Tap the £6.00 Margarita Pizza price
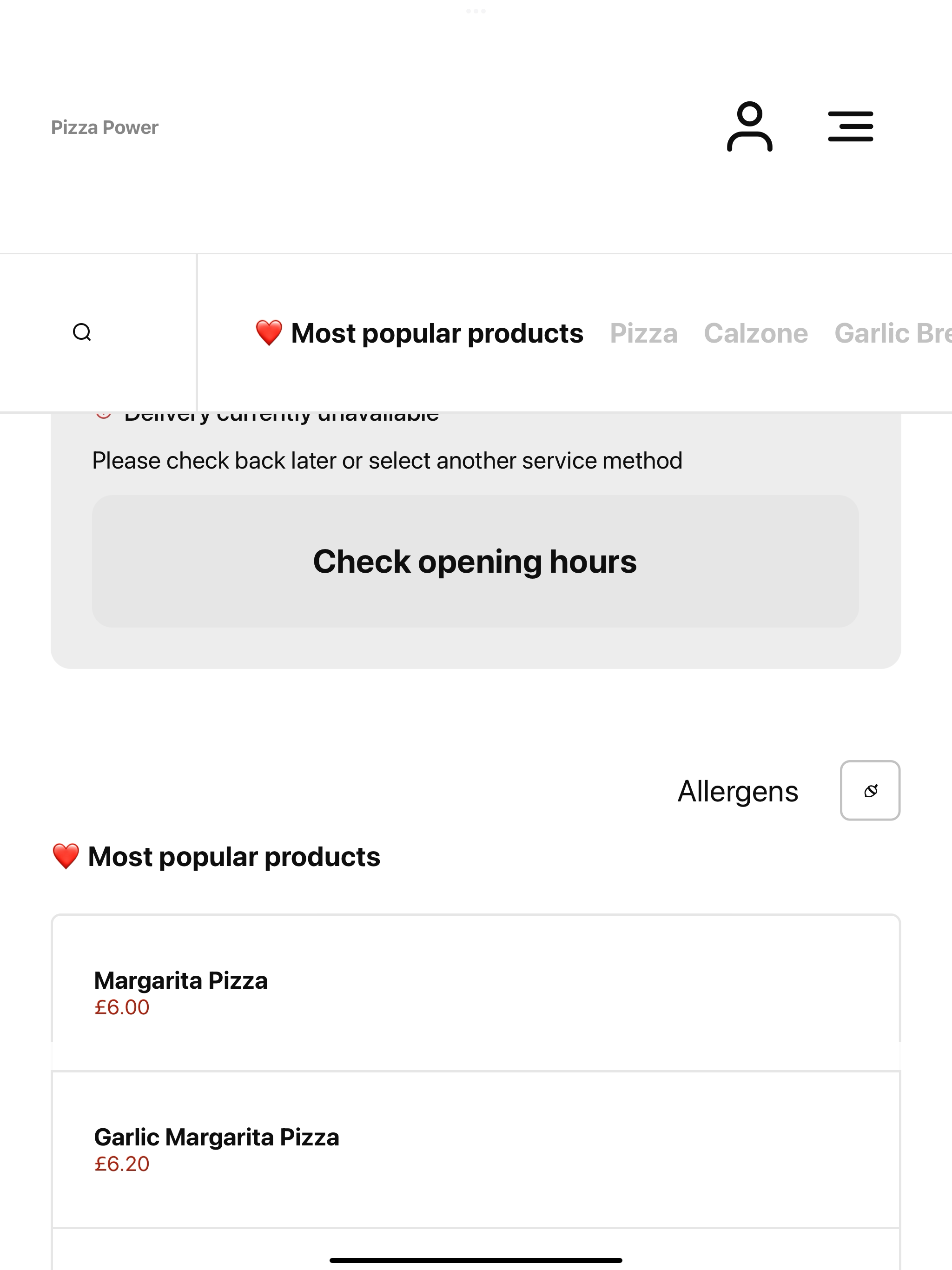This screenshot has height=1270, width=952. [x=122, y=1008]
